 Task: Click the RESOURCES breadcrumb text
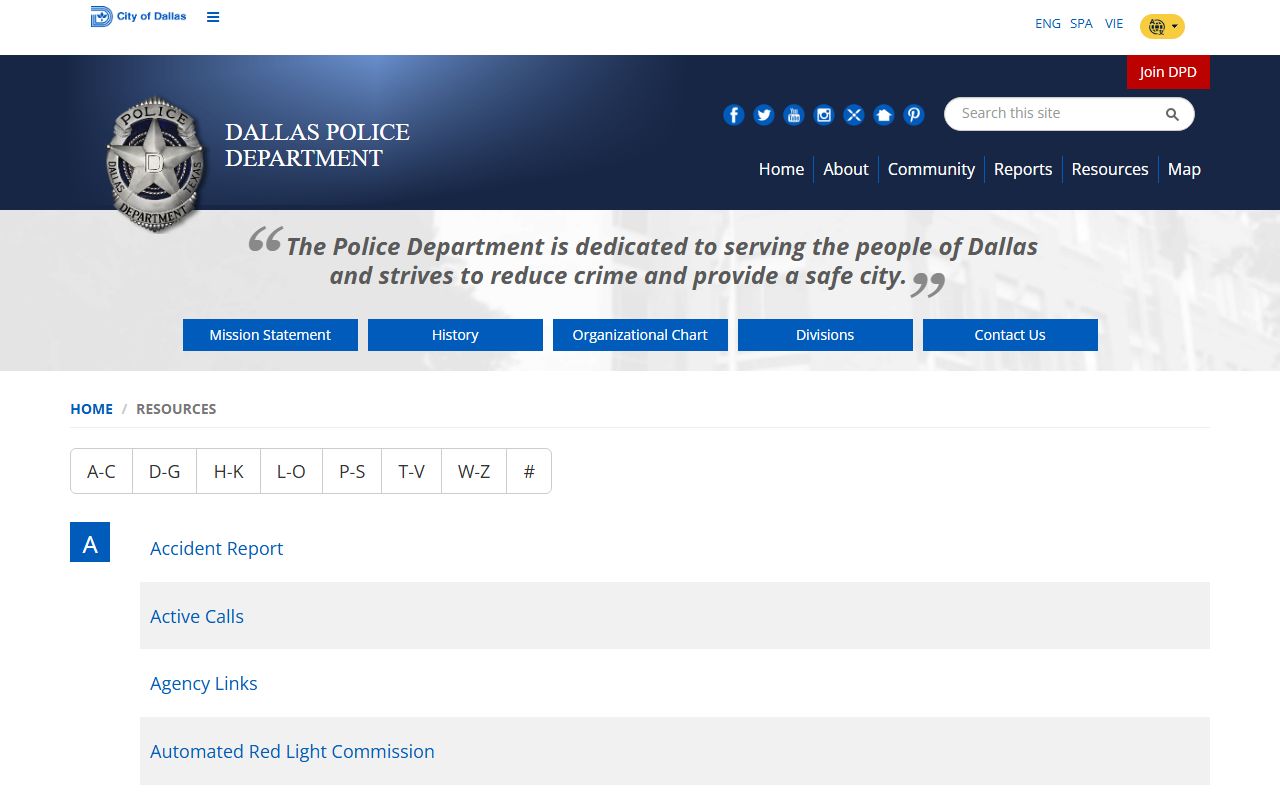[176, 409]
